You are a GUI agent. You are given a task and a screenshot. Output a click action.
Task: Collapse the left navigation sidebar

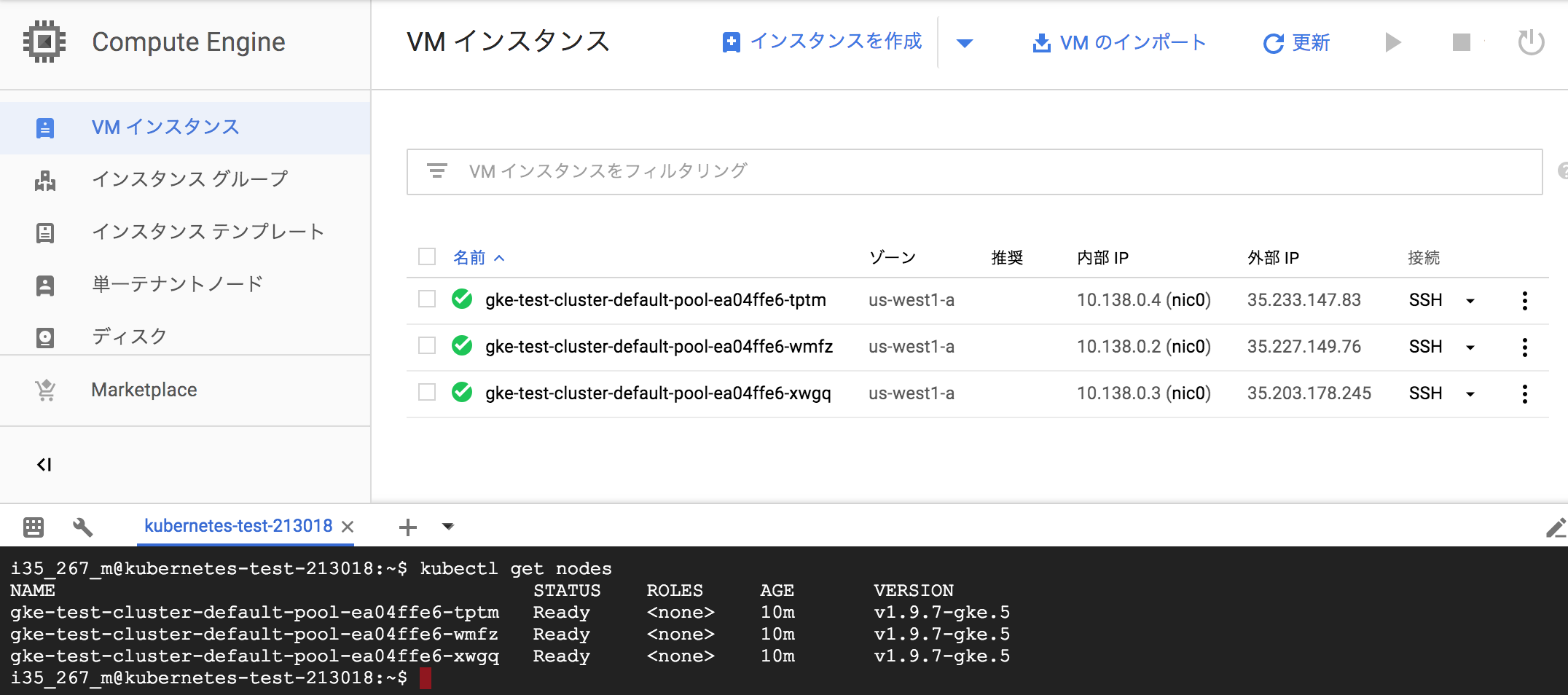[x=44, y=465]
